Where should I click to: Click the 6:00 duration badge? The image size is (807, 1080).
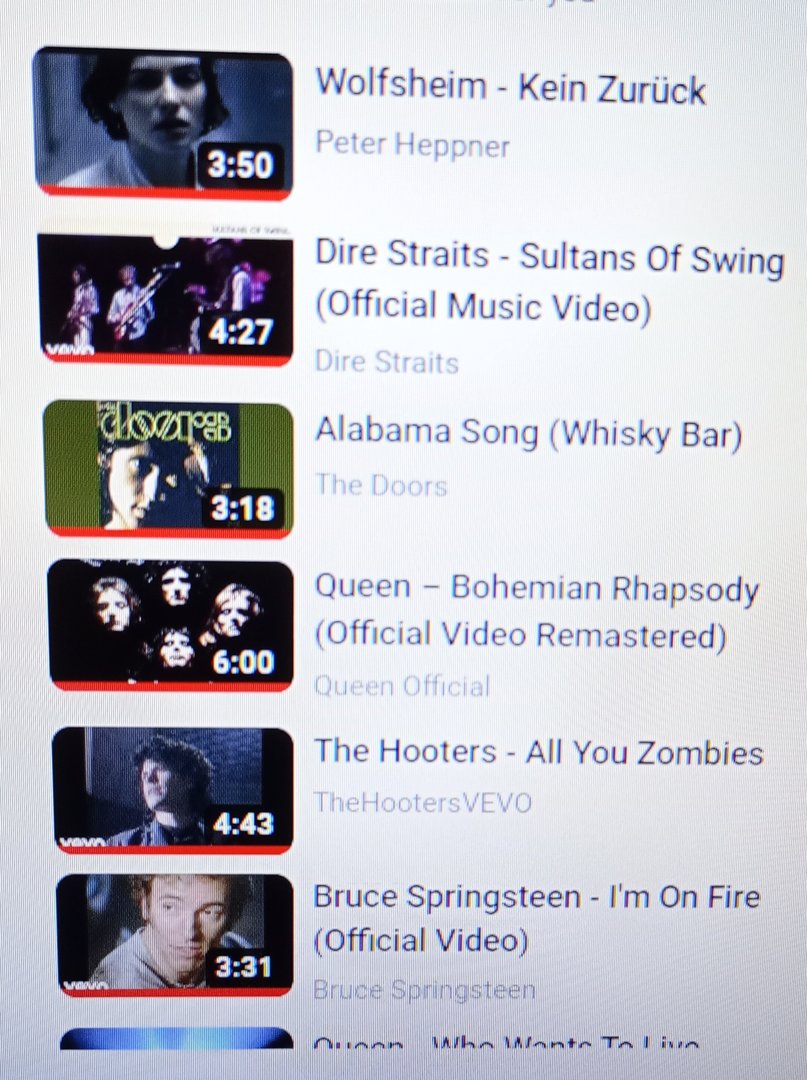(x=243, y=662)
